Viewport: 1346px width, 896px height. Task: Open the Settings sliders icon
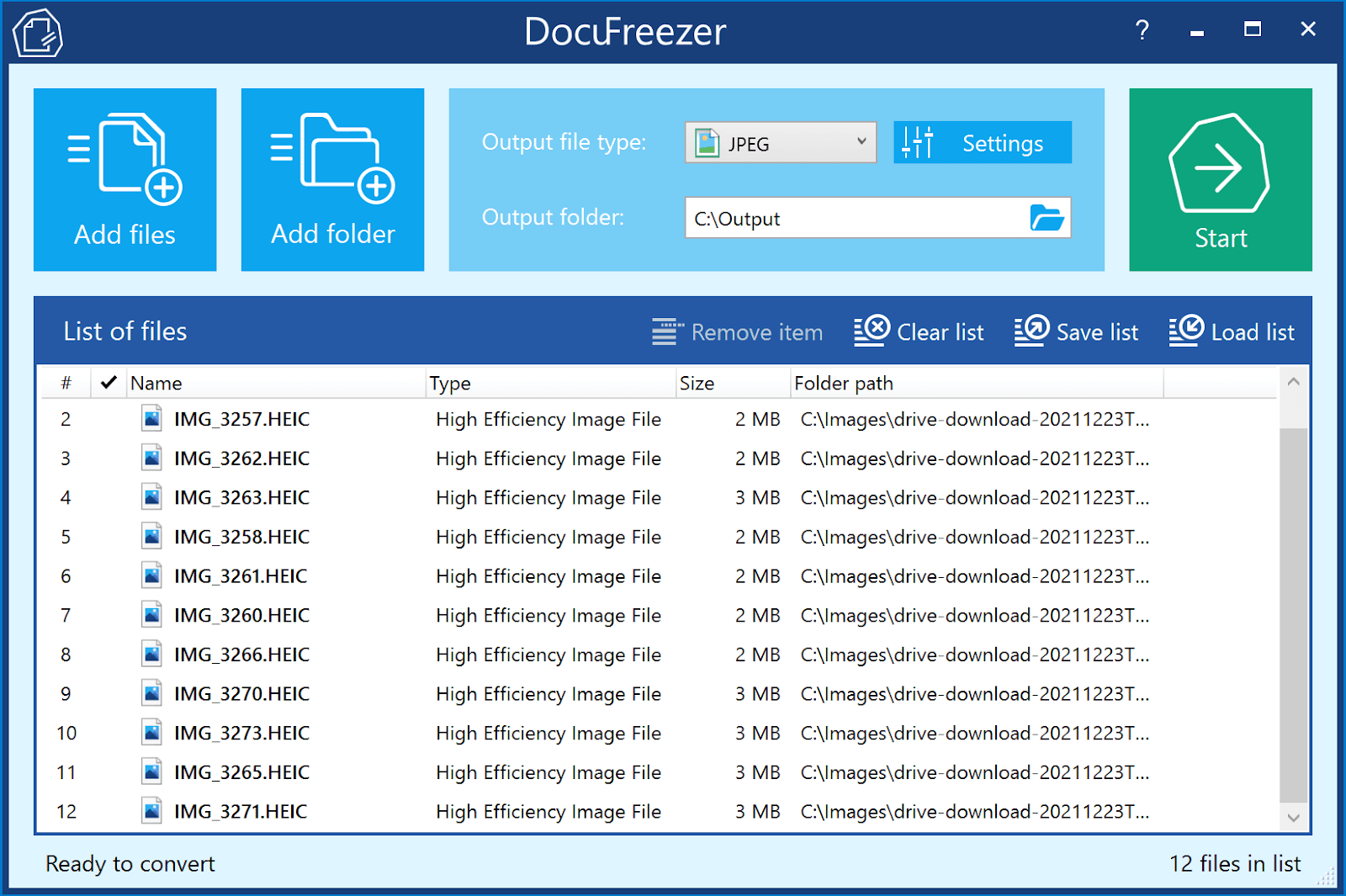[916, 142]
